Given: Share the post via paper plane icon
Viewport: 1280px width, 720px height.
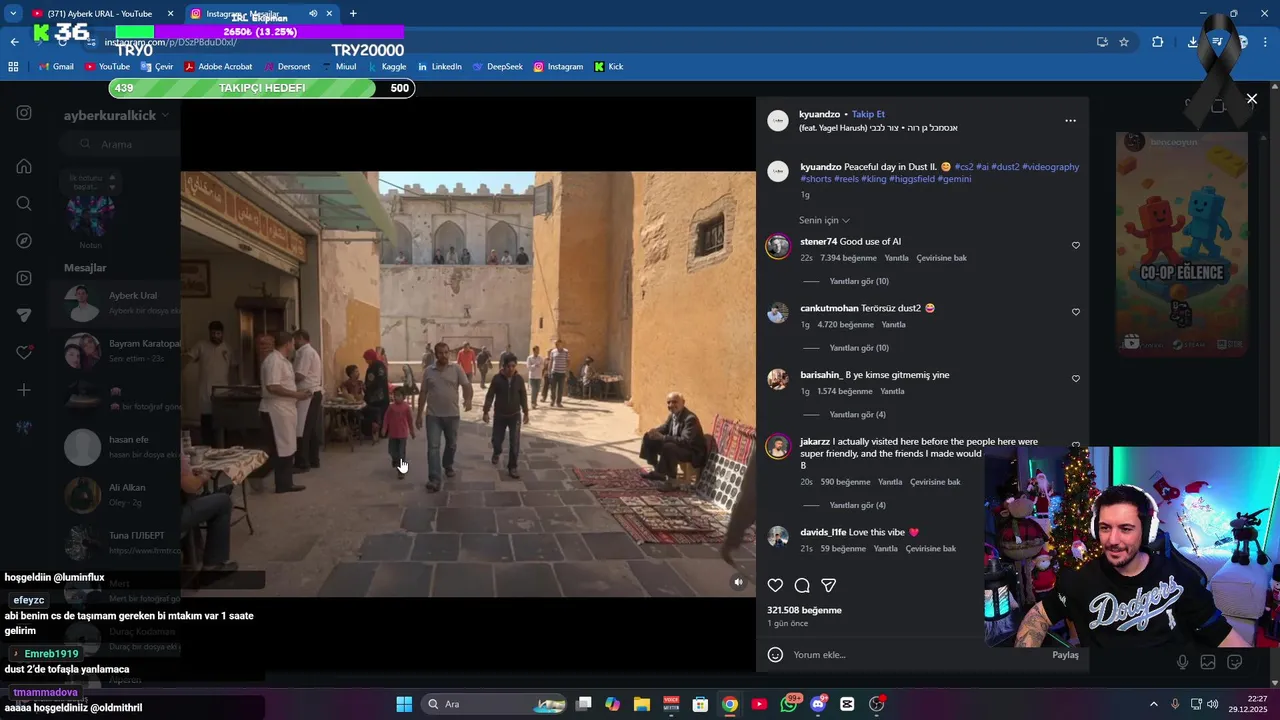Looking at the screenshot, I should (x=829, y=585).
